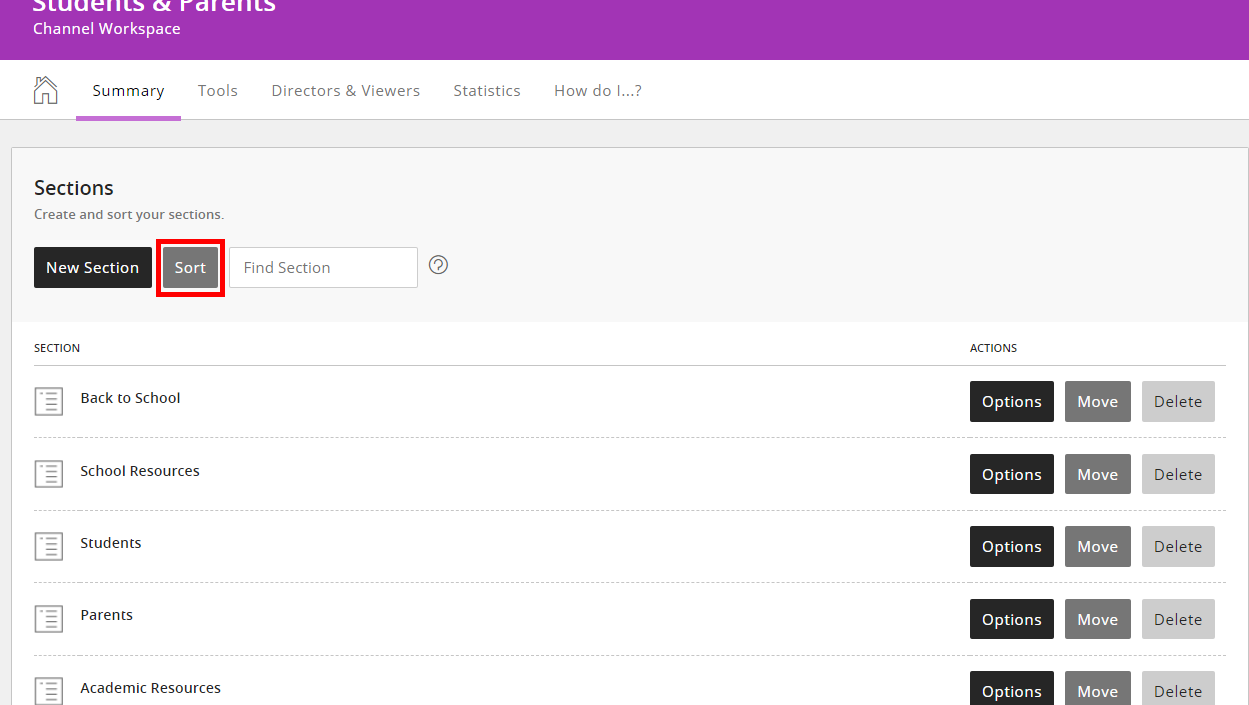Move the Back to School section
The height and width of the screenshot is (705, 1249).
(x=1098, y=402)
